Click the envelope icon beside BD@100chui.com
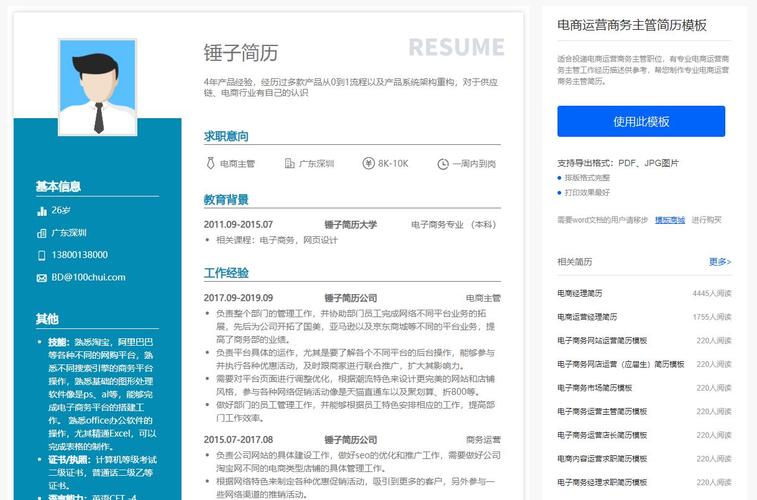The image size is (757, 500). pyautogui.click(x=42, y=277)
